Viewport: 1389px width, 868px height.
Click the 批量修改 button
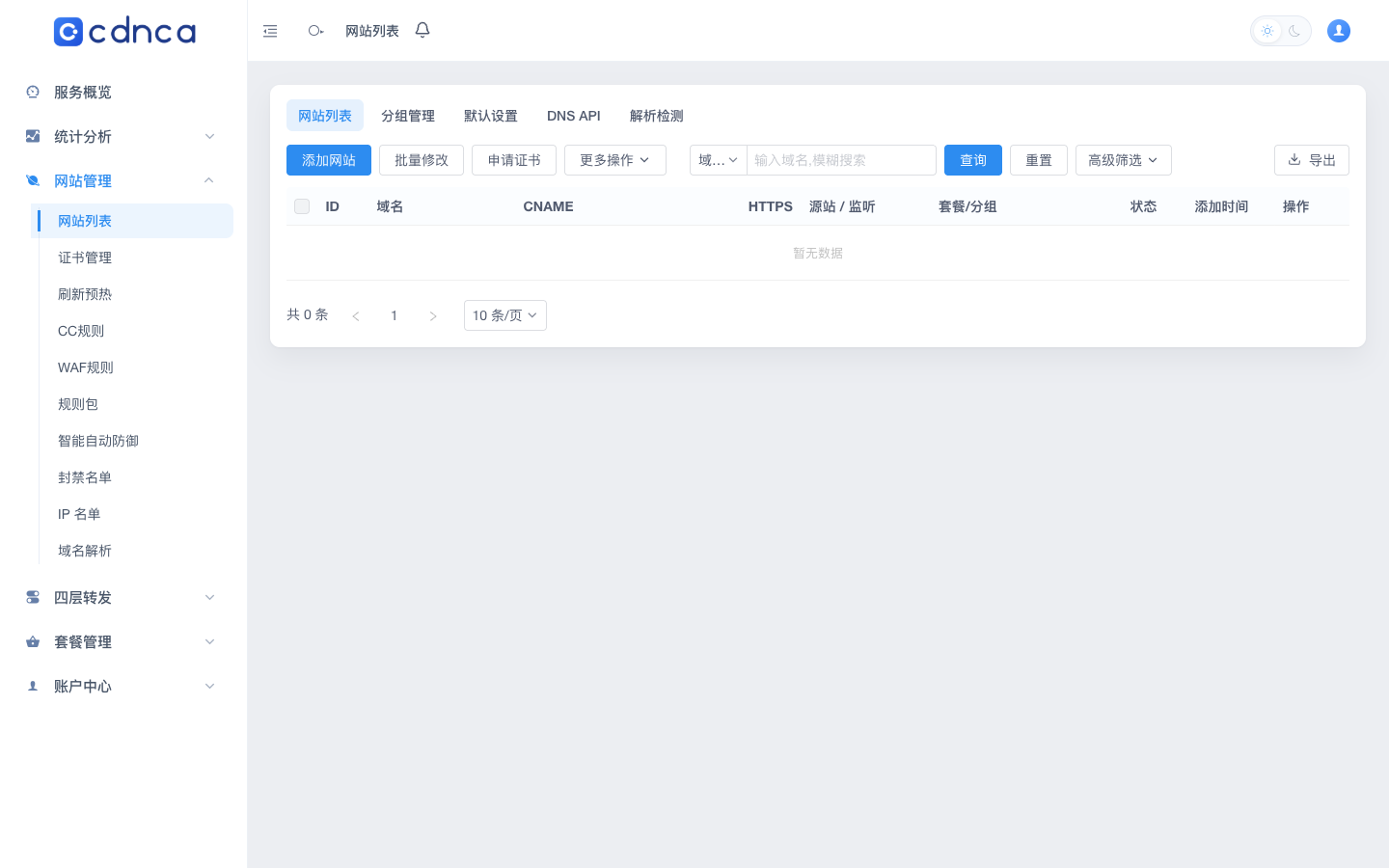422,160
